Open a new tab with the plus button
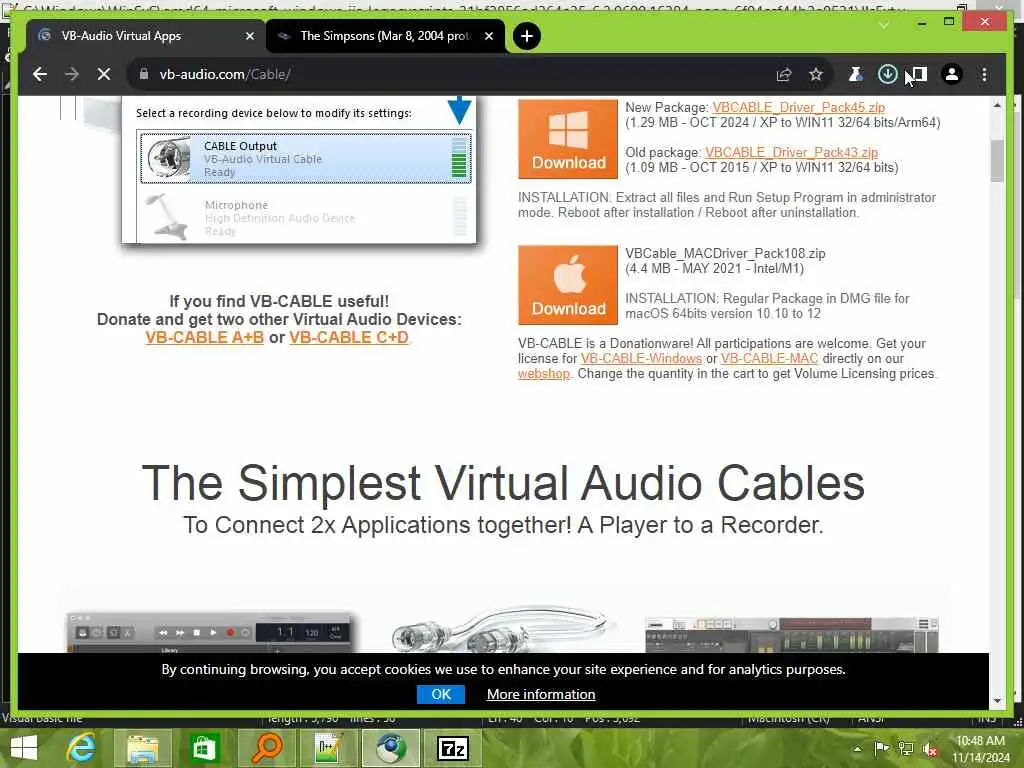 [526, 36]
